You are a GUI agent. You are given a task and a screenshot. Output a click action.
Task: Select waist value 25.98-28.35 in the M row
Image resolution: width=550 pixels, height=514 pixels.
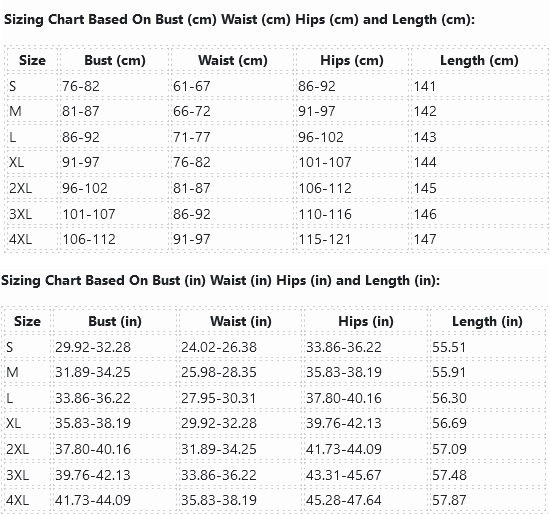point(219,372)
